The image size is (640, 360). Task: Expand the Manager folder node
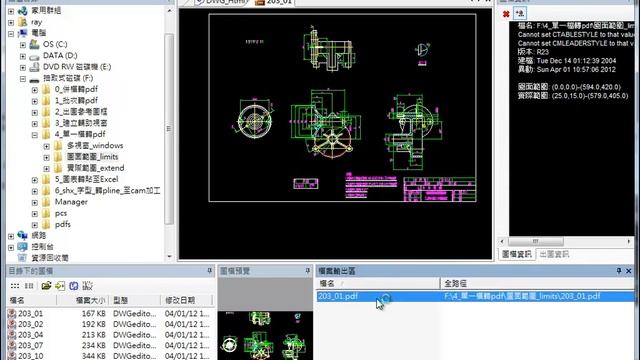point(35,202)
